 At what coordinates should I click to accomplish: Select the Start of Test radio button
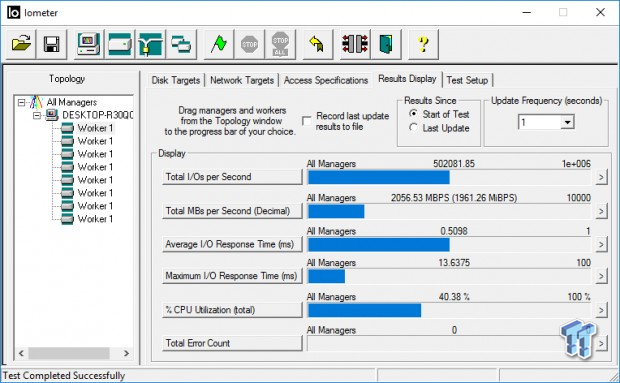pos(413,114)
